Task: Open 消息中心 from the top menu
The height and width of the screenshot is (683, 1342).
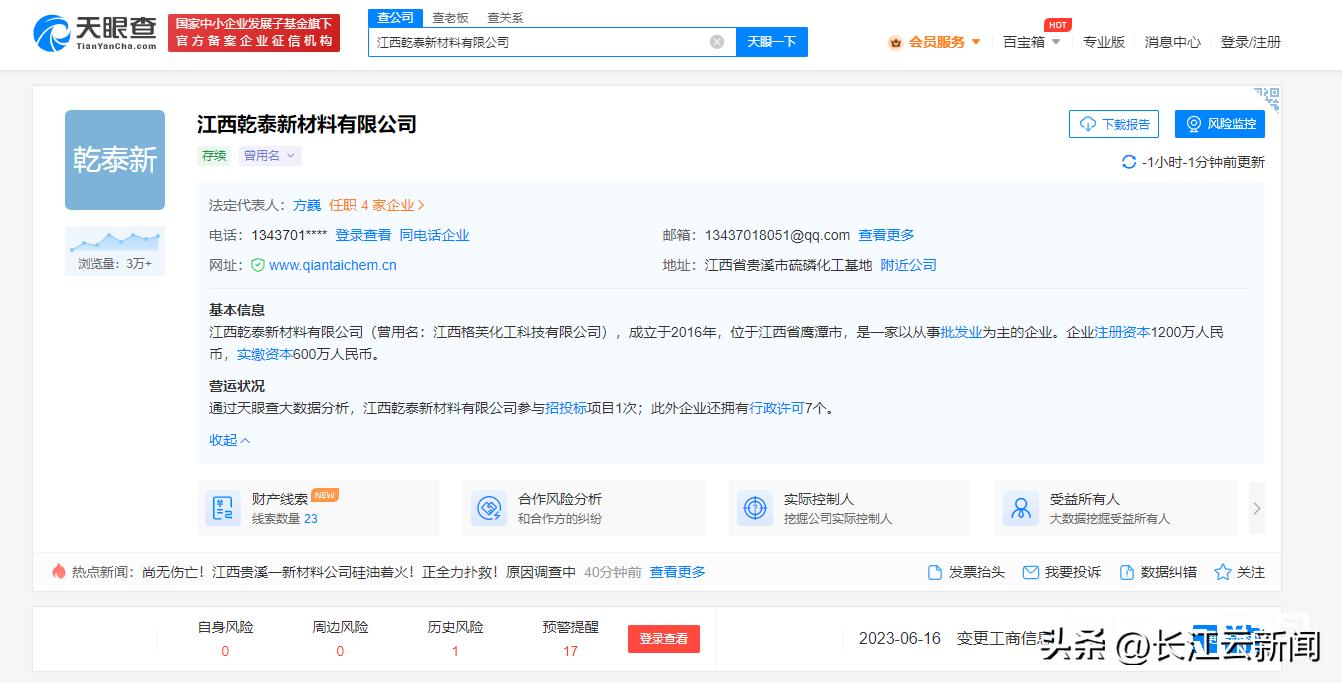Action: (x=1171, y=41)
